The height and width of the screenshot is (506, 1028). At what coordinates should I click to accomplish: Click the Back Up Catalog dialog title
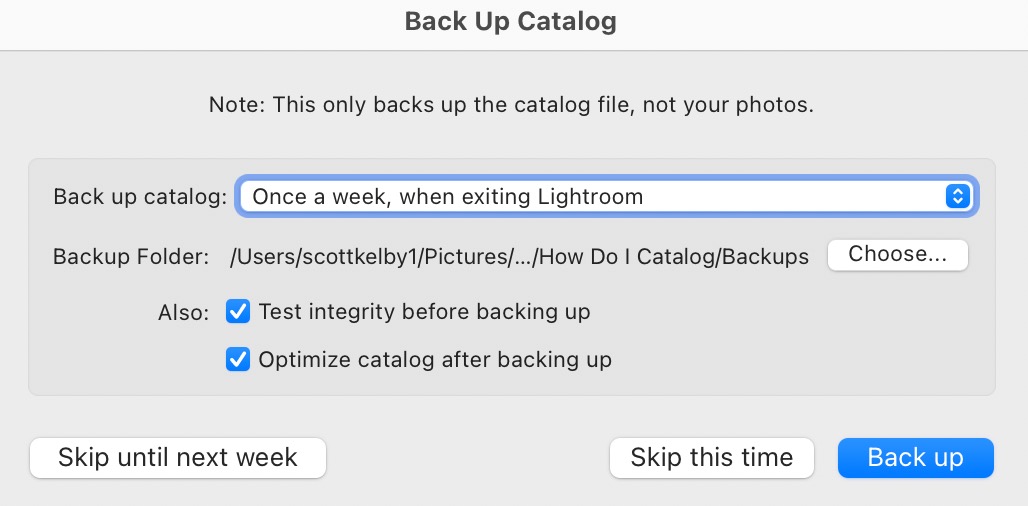[510, 21]
